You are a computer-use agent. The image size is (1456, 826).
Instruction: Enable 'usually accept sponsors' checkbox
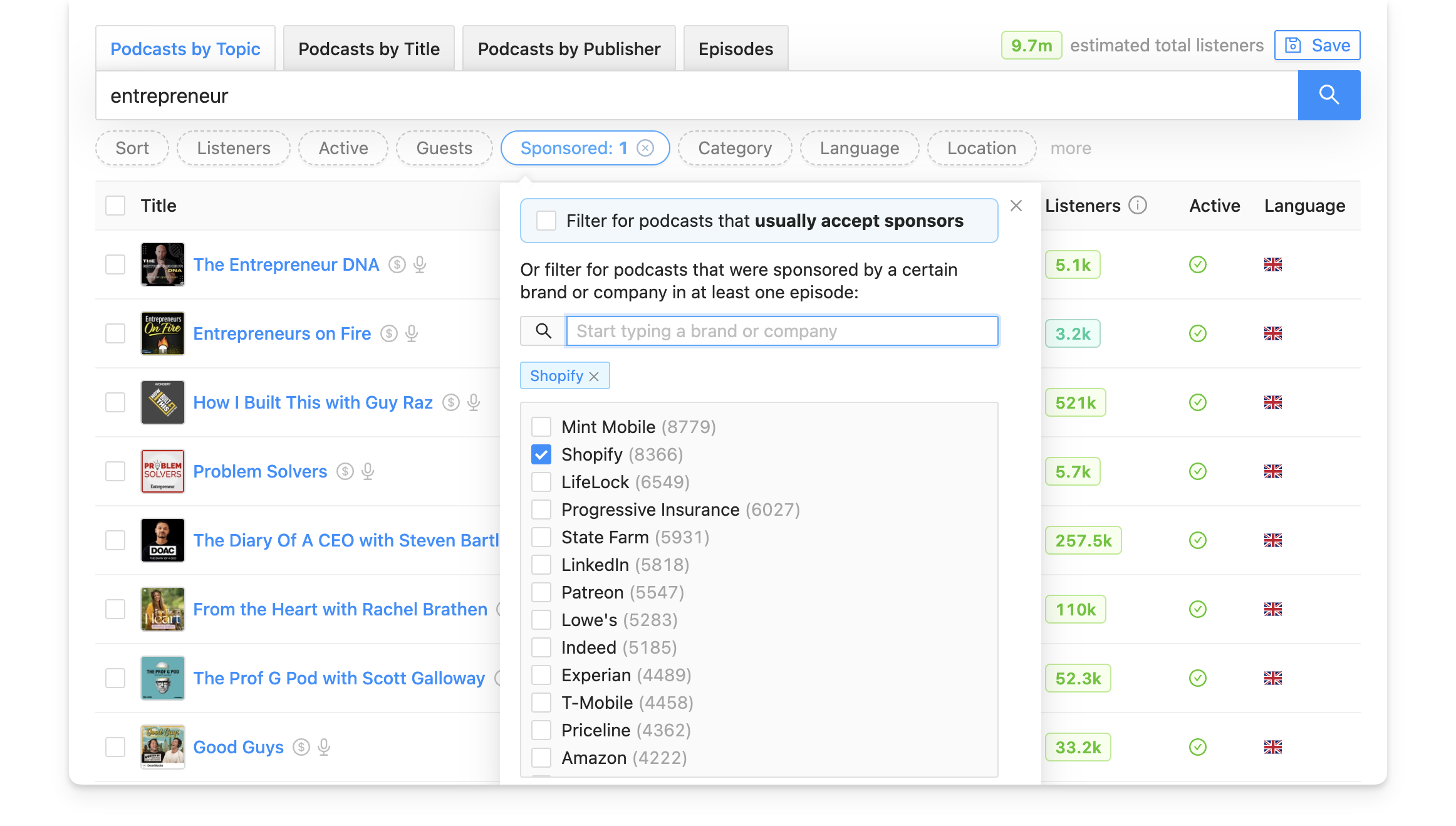(546, 221)
